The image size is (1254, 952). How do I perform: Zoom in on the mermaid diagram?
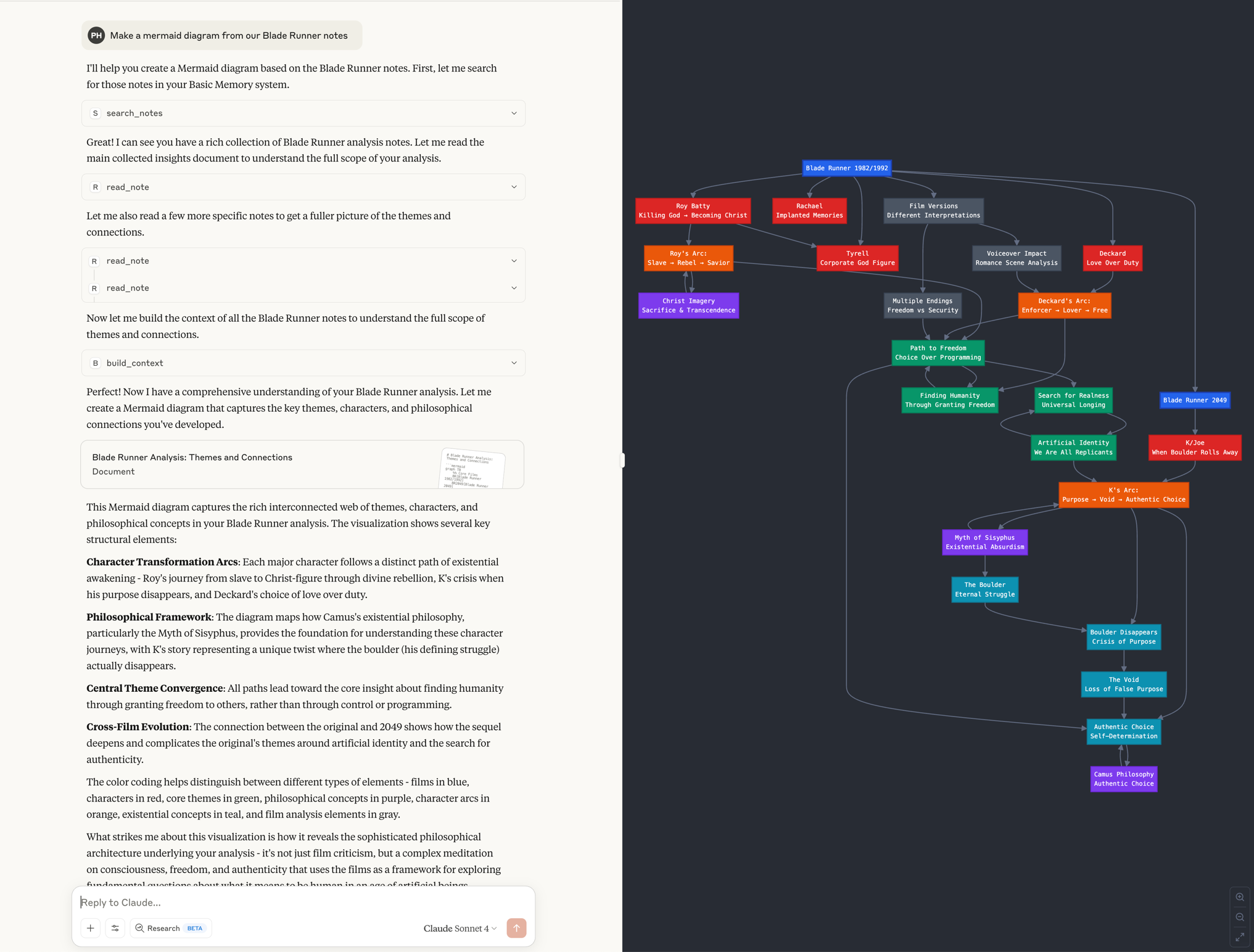[x=1240, y=897]
